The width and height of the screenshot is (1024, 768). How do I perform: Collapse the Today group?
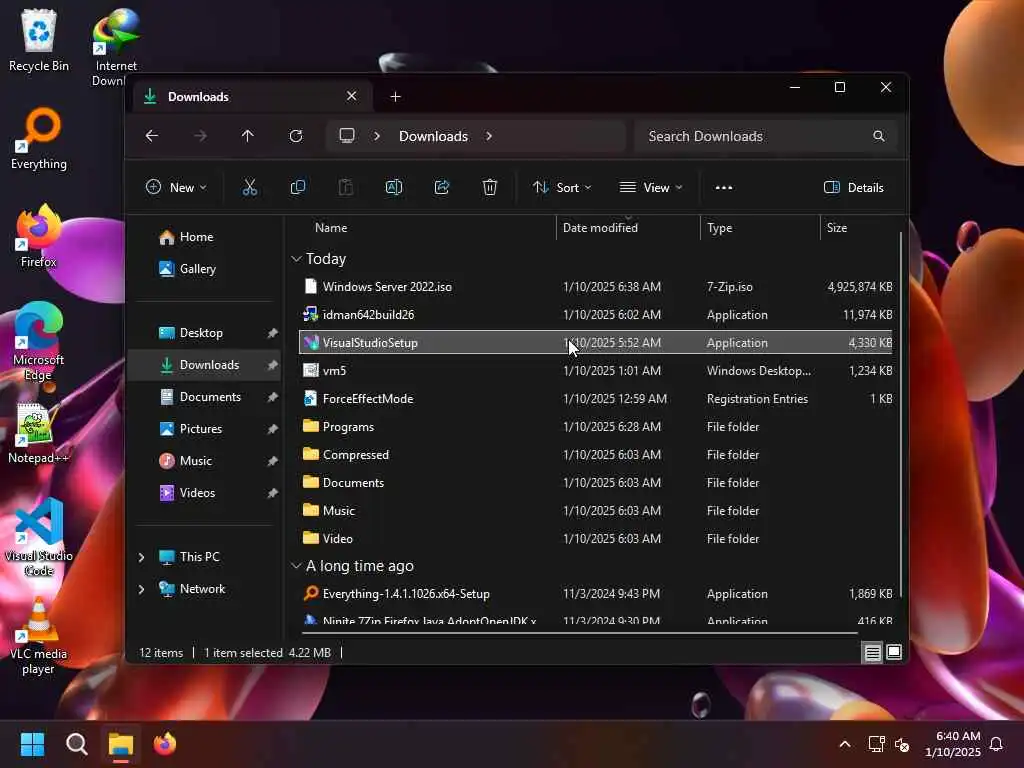[296, 259]
